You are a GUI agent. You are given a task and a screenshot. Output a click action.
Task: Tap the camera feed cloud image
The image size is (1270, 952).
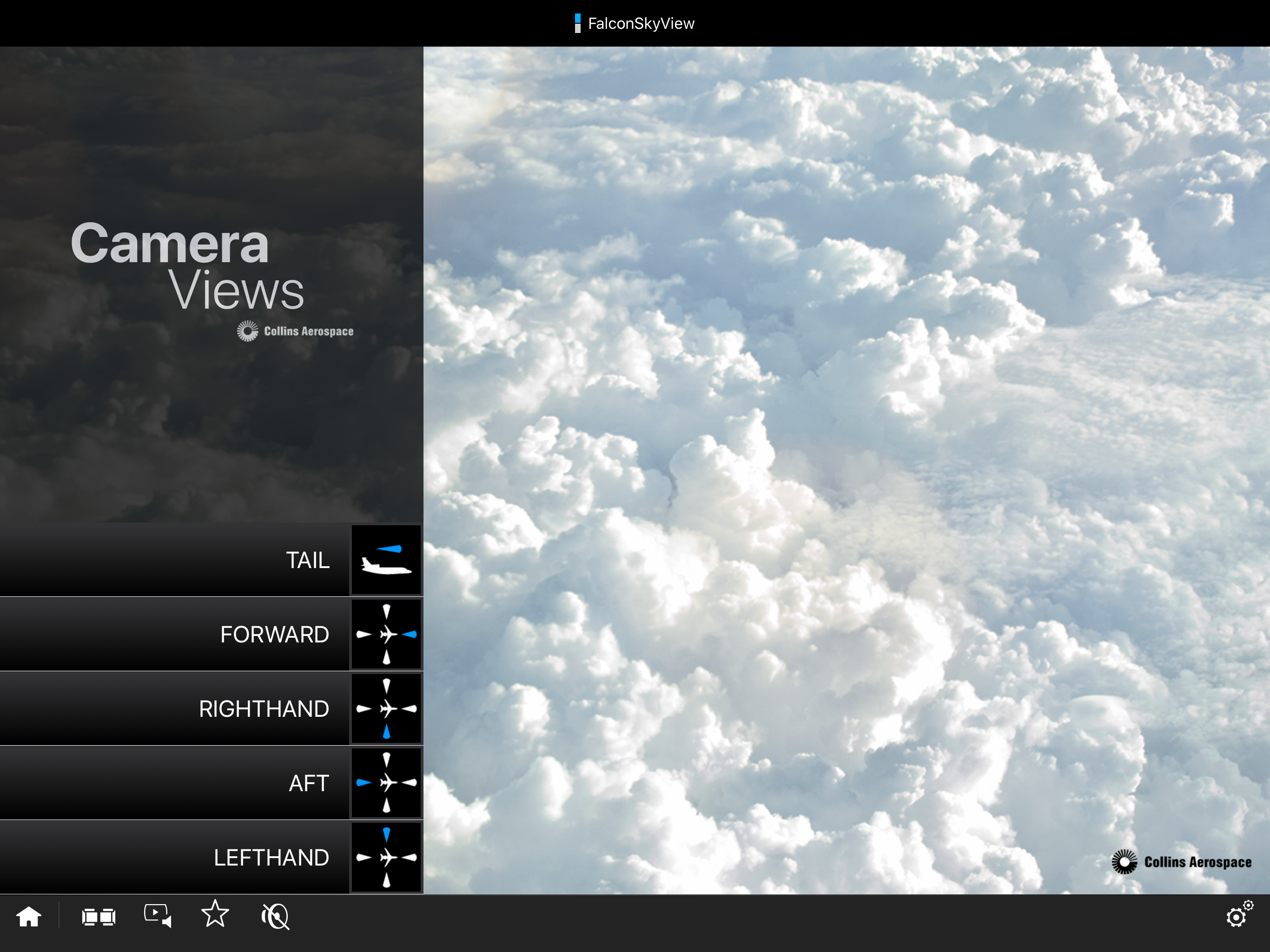(x=847, y=469)
